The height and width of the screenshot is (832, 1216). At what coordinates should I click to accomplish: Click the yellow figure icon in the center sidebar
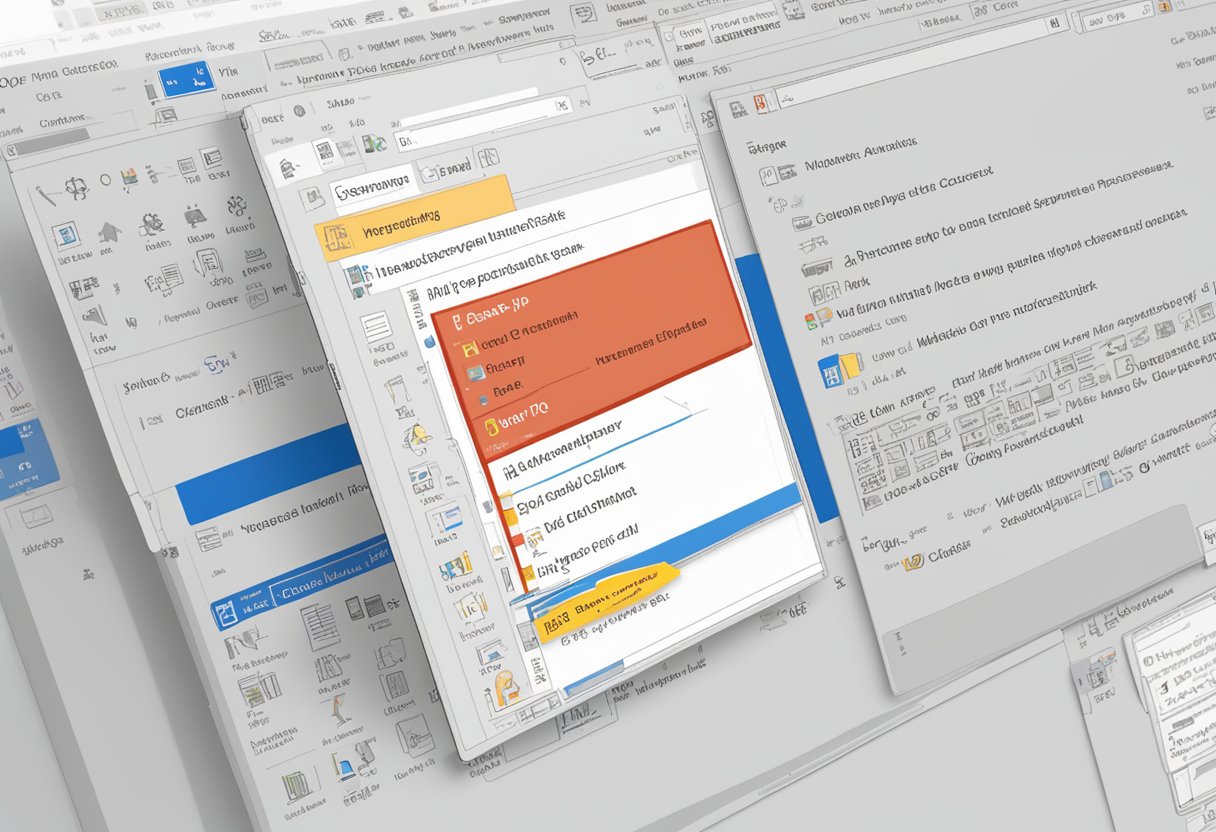point(417,437)
